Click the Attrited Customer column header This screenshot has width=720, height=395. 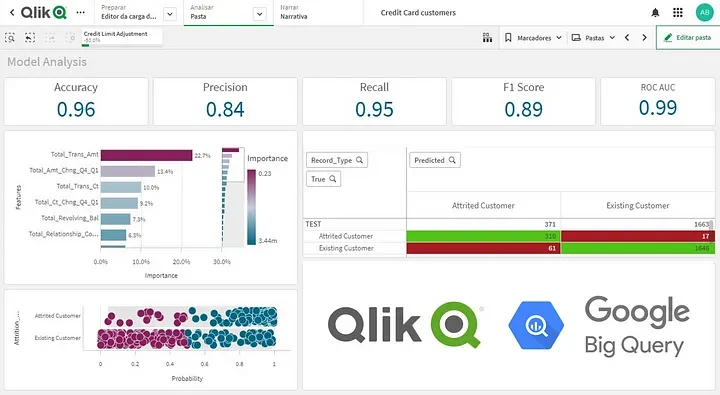pos(483,205)
